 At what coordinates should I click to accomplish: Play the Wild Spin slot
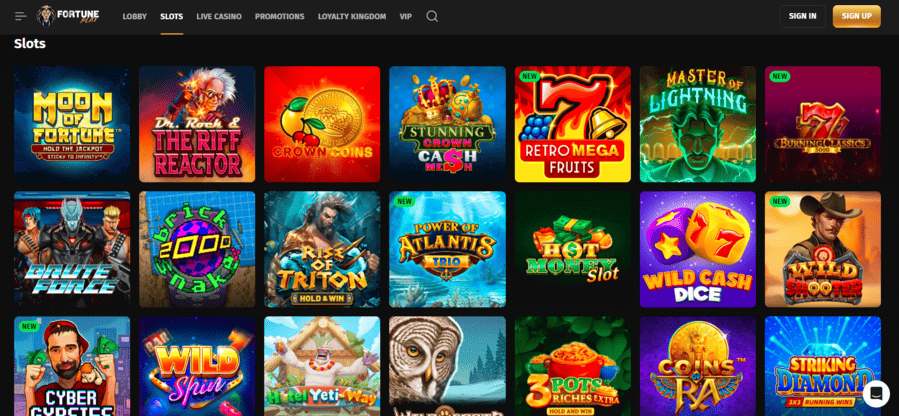point(197,366)
